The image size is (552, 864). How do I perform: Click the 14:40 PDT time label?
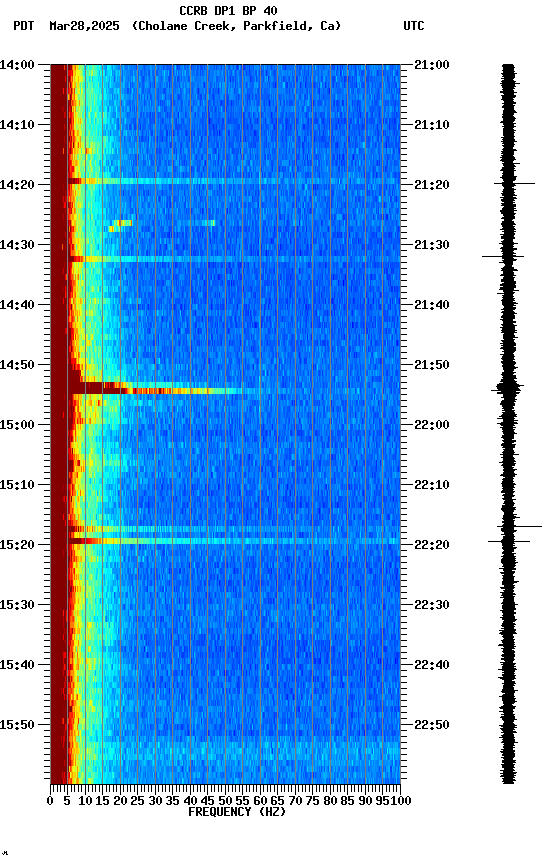(17, 305)
